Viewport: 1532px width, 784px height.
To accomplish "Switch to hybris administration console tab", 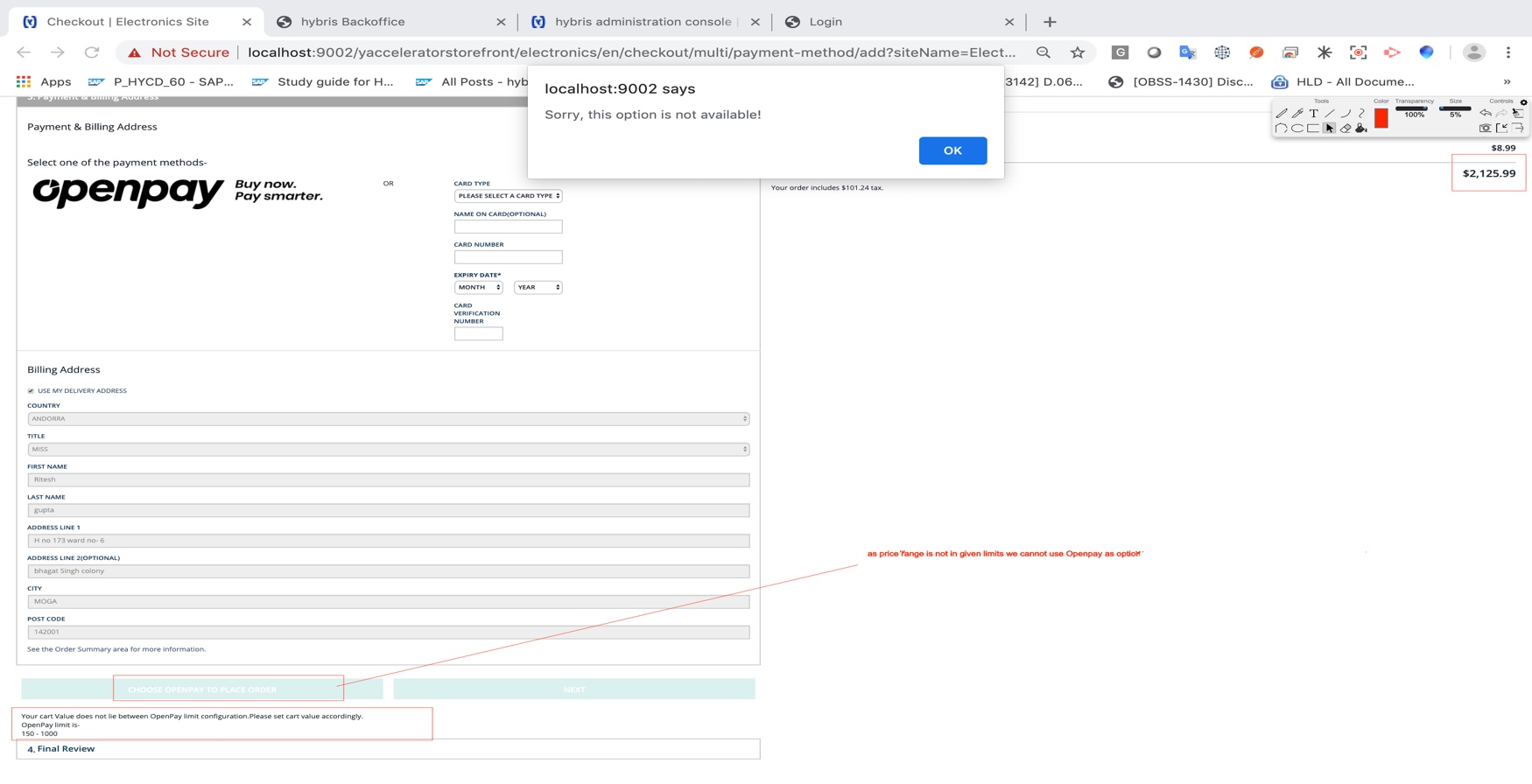I will [643, 22].
